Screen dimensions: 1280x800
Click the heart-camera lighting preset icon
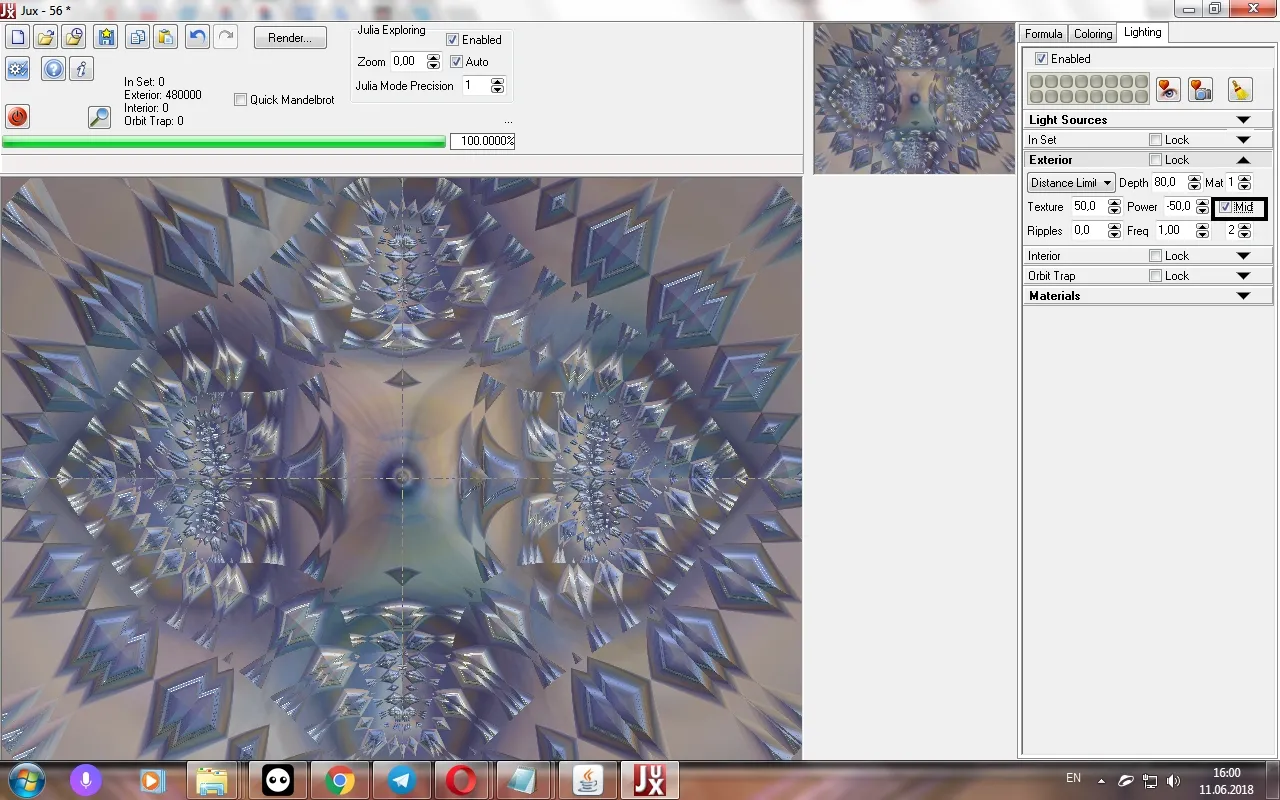pyautogui.click(x=1201, y=89)
